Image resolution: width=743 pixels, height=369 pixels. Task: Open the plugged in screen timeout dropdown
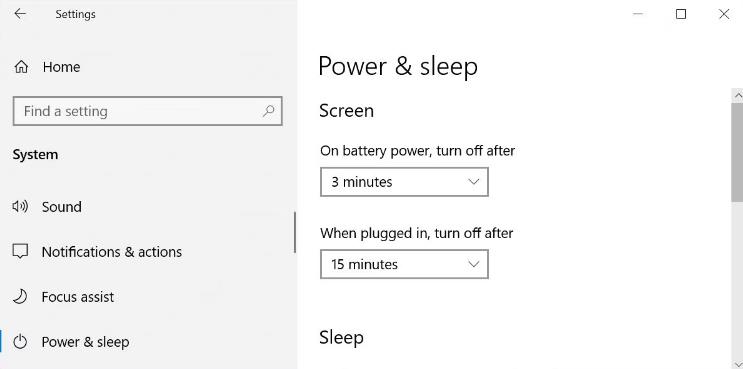[404, 264]
